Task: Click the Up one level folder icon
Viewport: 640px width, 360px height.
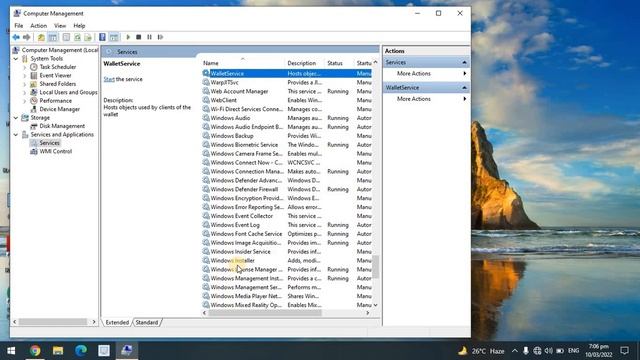Action: point(41,37)
